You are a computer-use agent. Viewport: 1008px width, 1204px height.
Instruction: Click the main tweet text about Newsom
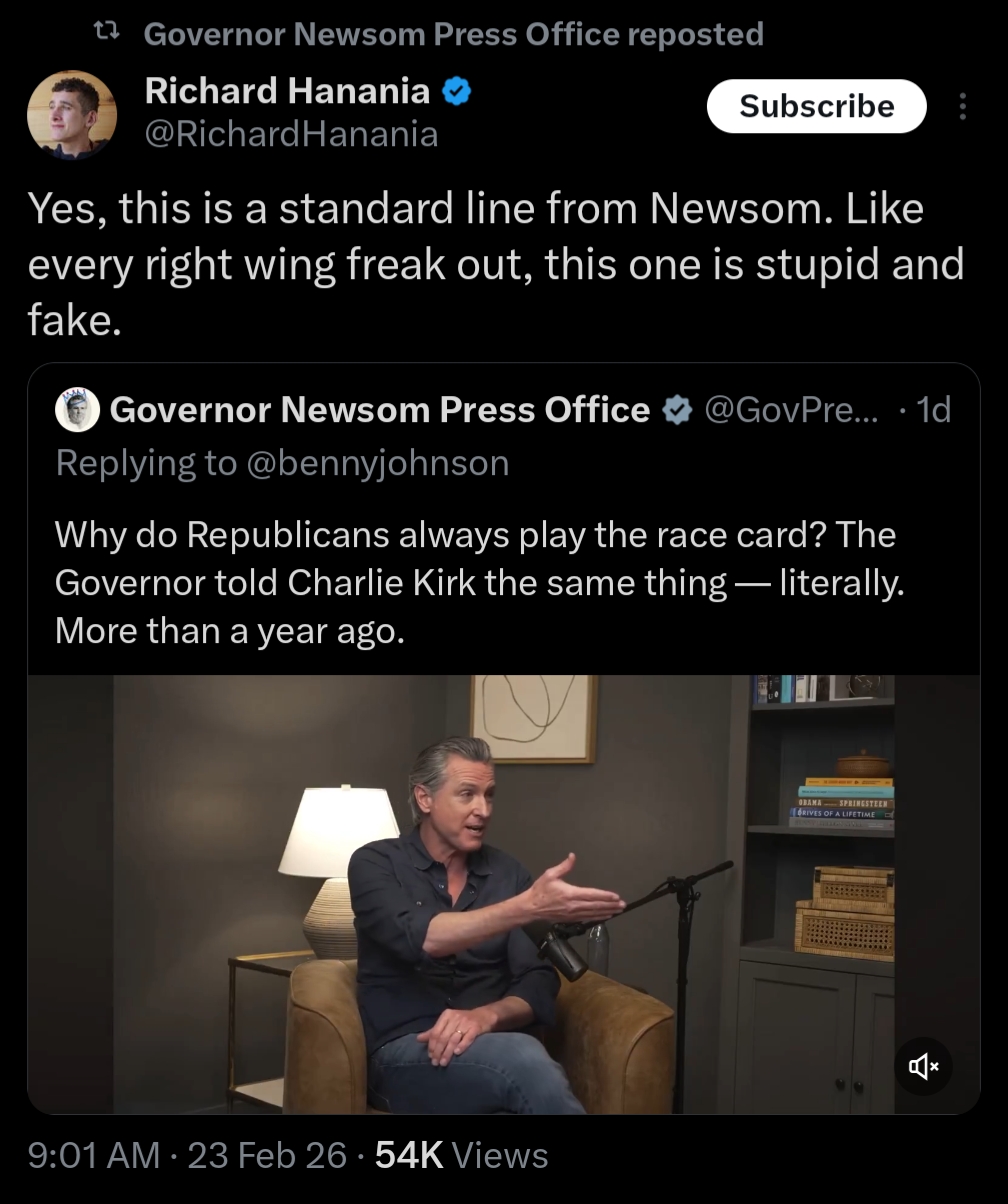[495, 264]
